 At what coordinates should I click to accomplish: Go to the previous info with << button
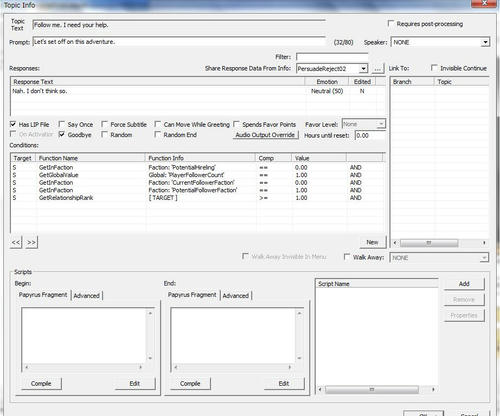[x=16, y=242]
